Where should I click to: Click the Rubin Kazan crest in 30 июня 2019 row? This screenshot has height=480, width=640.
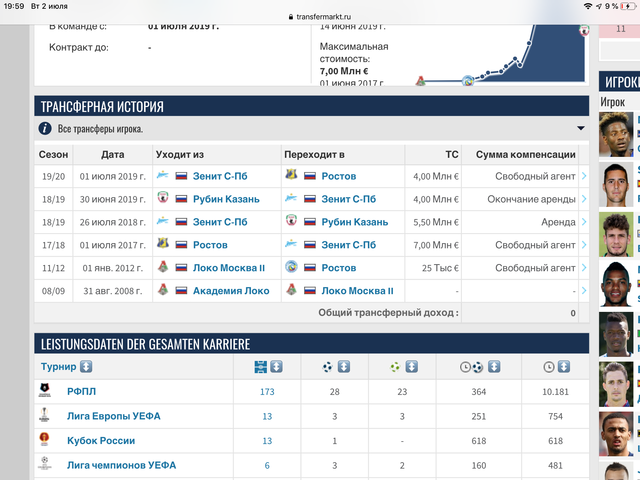point(163,198)
